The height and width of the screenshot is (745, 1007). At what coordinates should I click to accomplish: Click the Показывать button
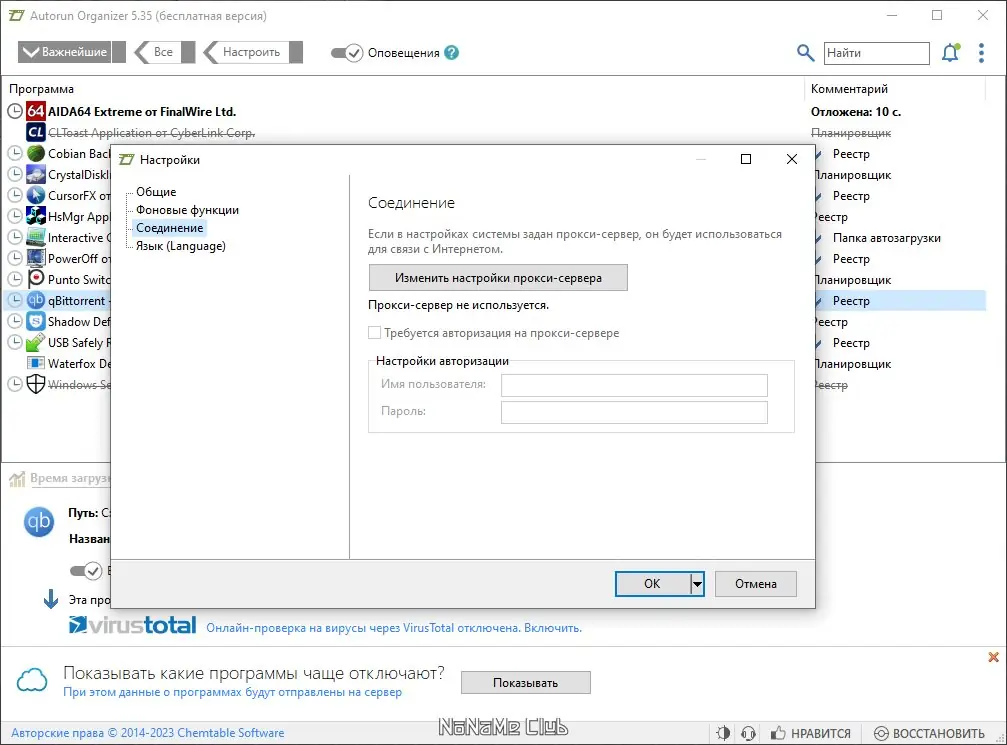pos(525,683)
